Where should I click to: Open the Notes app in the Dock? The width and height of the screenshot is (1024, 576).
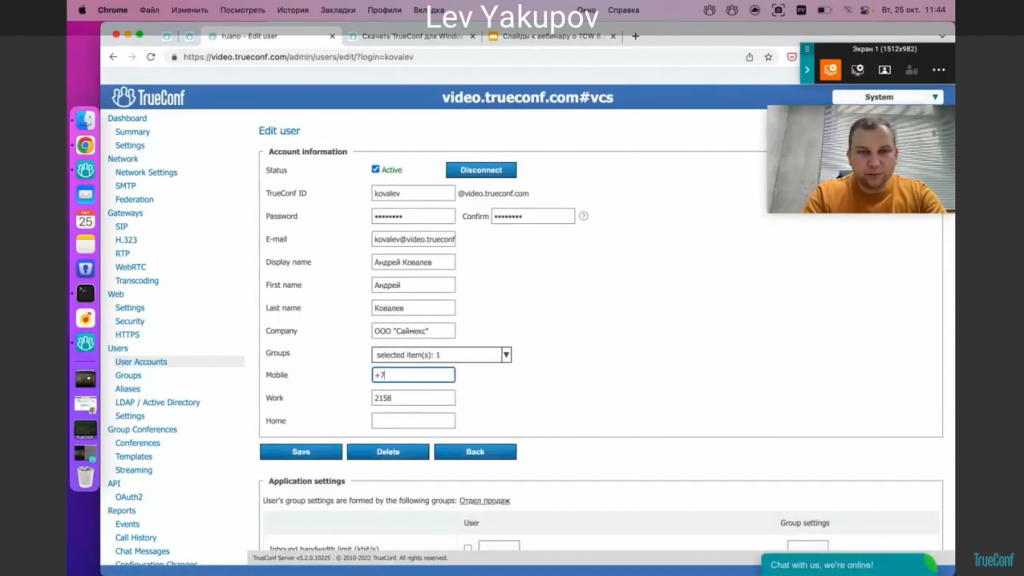[85, 244]
